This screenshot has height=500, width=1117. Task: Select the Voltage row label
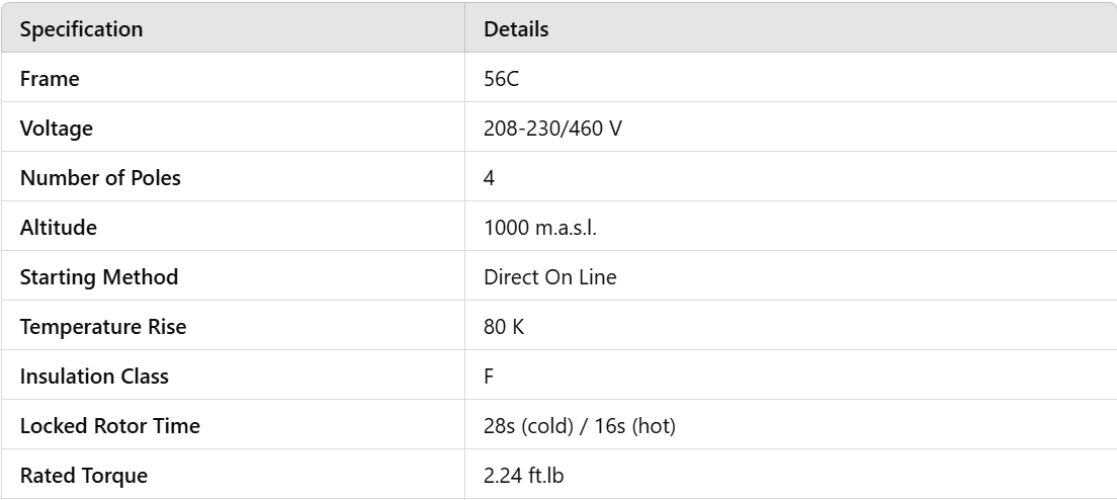point(54,129)
